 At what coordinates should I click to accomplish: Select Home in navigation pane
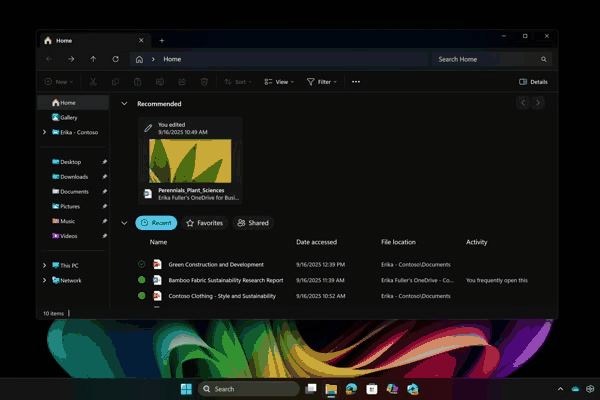point(73,103)
